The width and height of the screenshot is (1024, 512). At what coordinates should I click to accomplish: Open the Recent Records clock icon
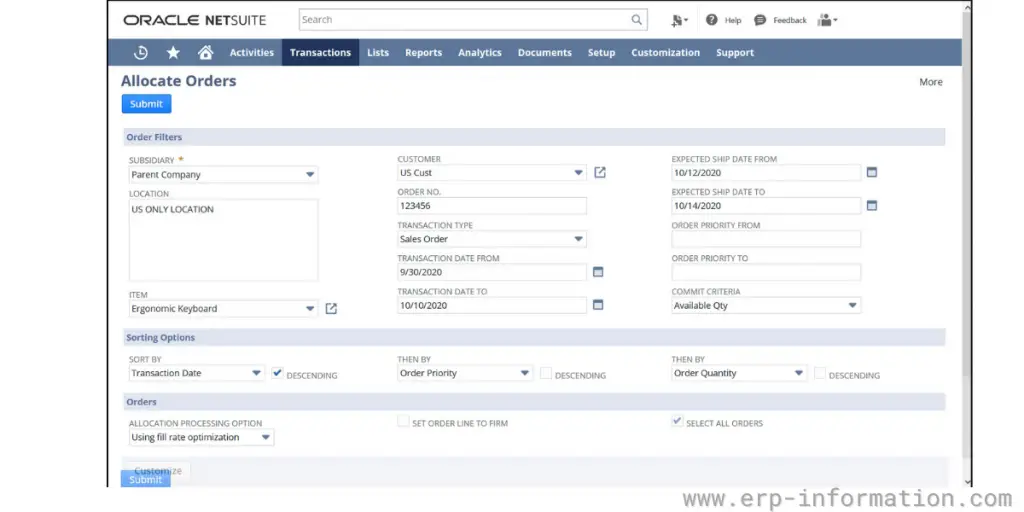(141, 53)
